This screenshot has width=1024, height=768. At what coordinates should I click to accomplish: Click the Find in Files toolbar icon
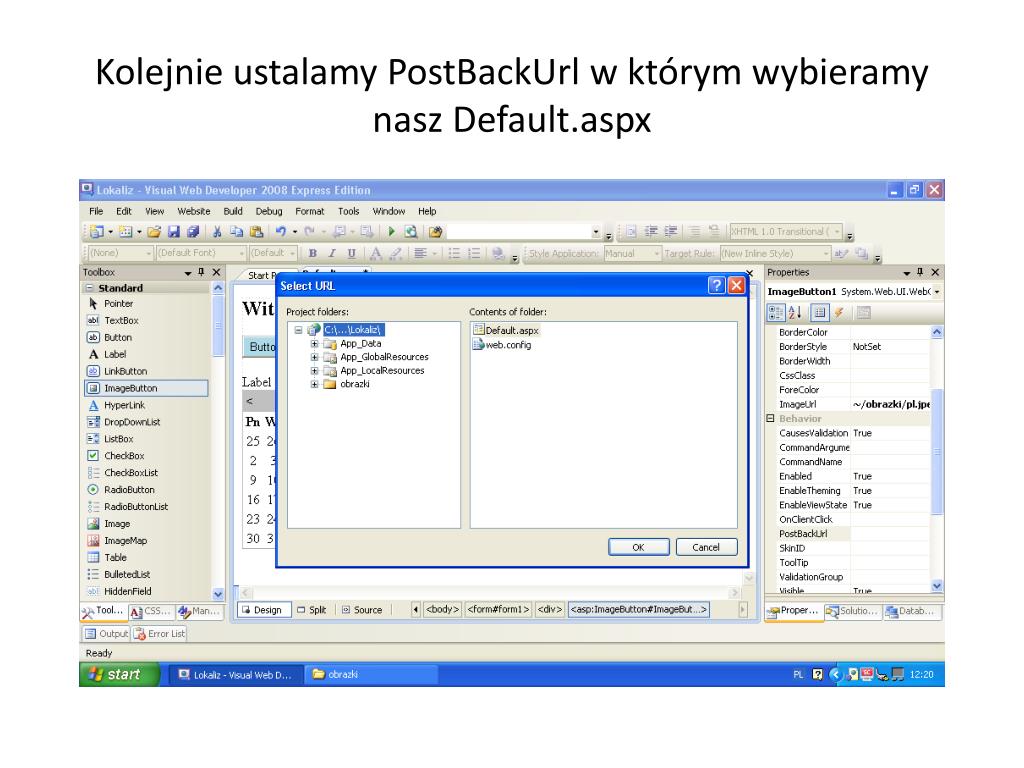click(x=436, y=231)
